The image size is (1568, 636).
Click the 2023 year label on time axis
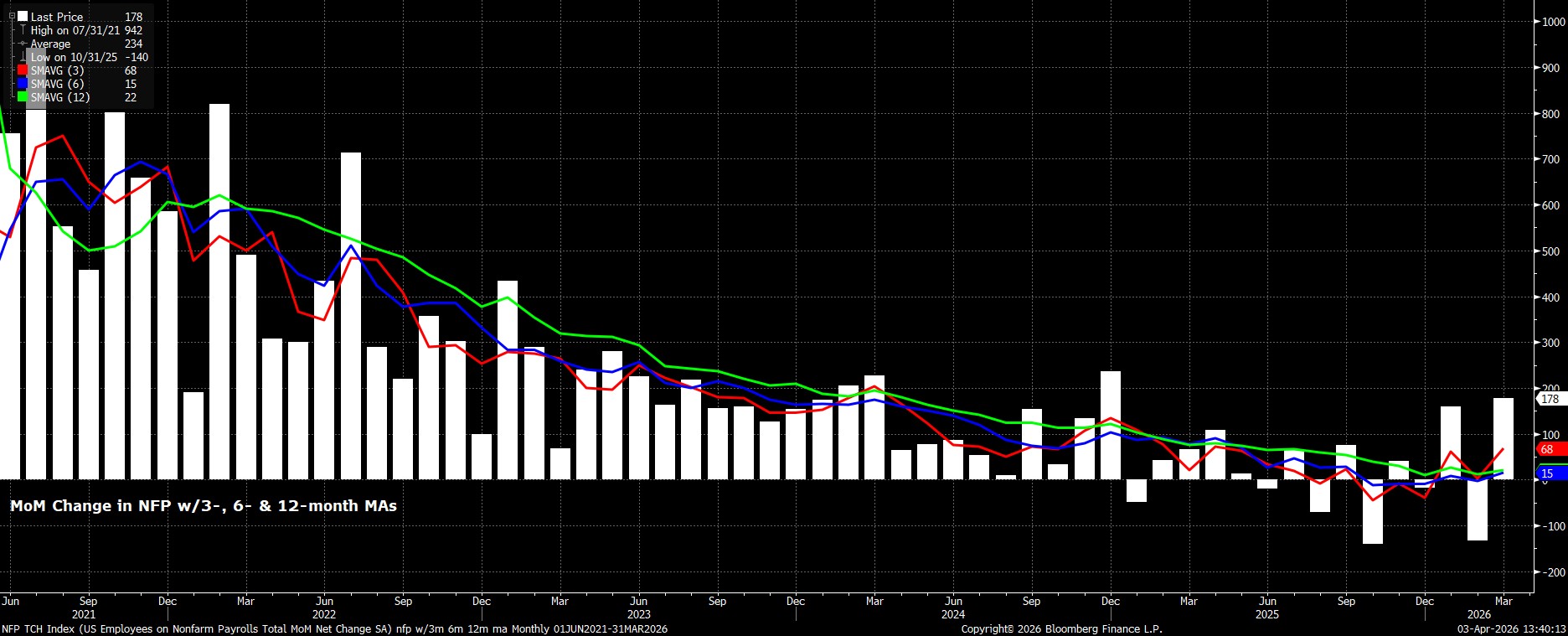click(x=638, y=614)
